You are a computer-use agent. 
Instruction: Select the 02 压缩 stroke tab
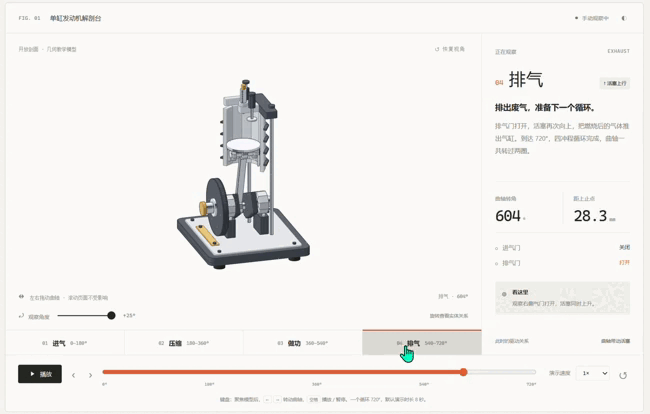[184, 343]
